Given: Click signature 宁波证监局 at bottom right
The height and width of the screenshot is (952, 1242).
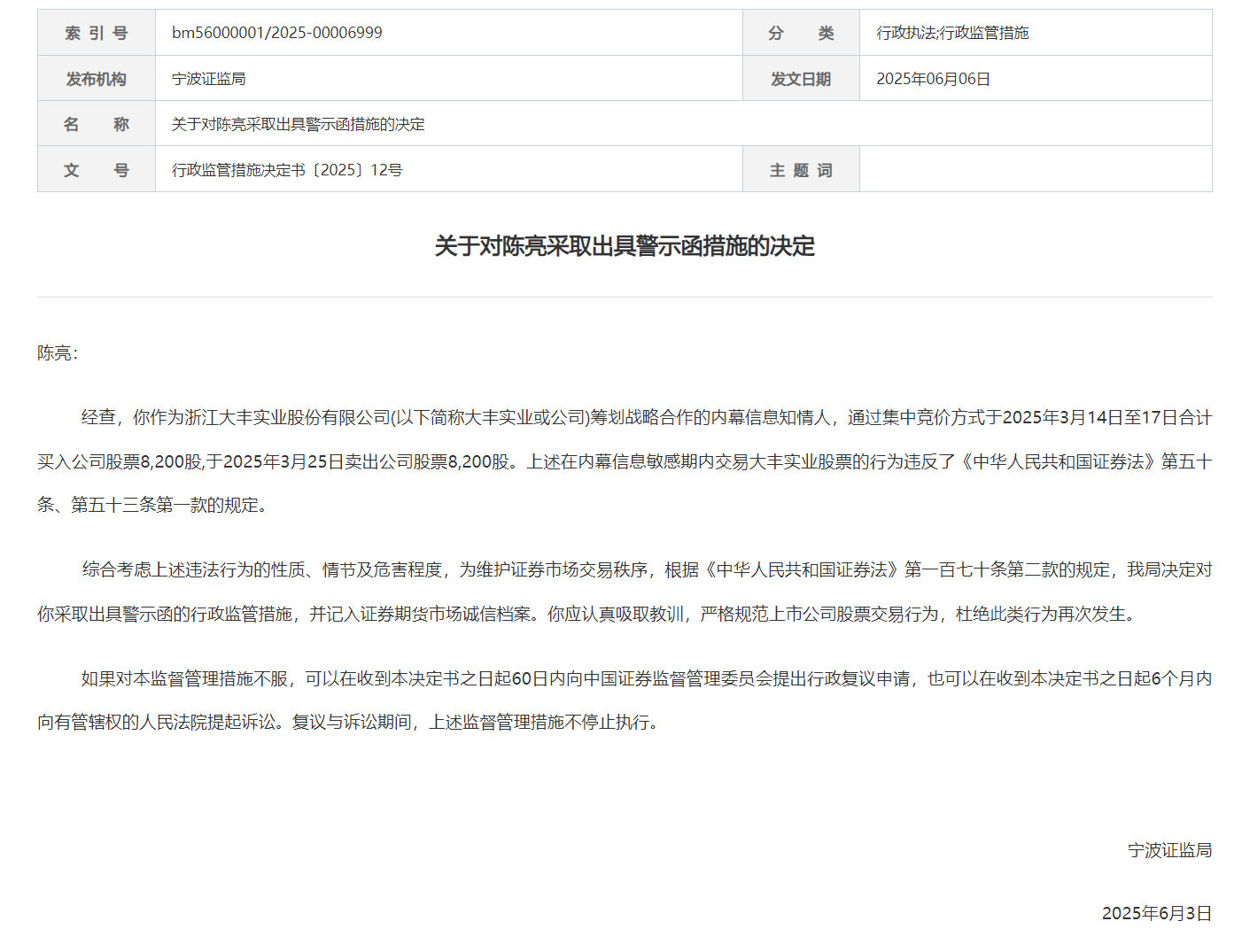Looking at the screenshot, I should click(1169, 850).
